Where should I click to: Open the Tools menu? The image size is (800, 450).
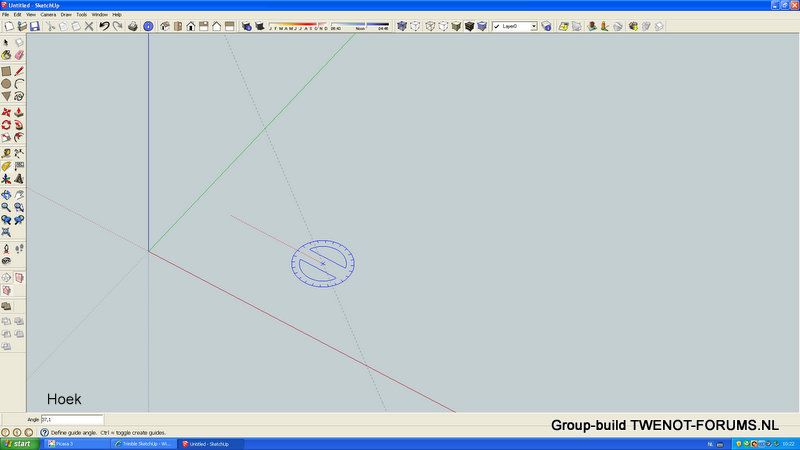pyautogui.click(x=82, y=15)
